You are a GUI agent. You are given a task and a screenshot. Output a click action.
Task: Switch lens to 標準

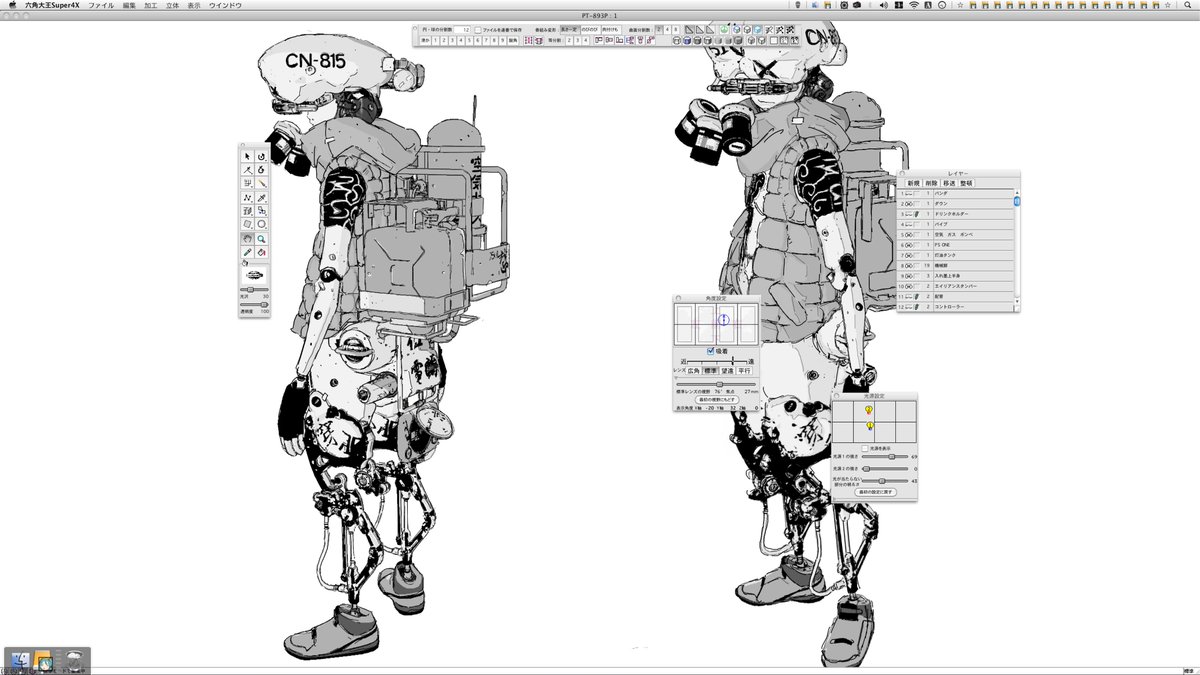click(x=711, y=370)
